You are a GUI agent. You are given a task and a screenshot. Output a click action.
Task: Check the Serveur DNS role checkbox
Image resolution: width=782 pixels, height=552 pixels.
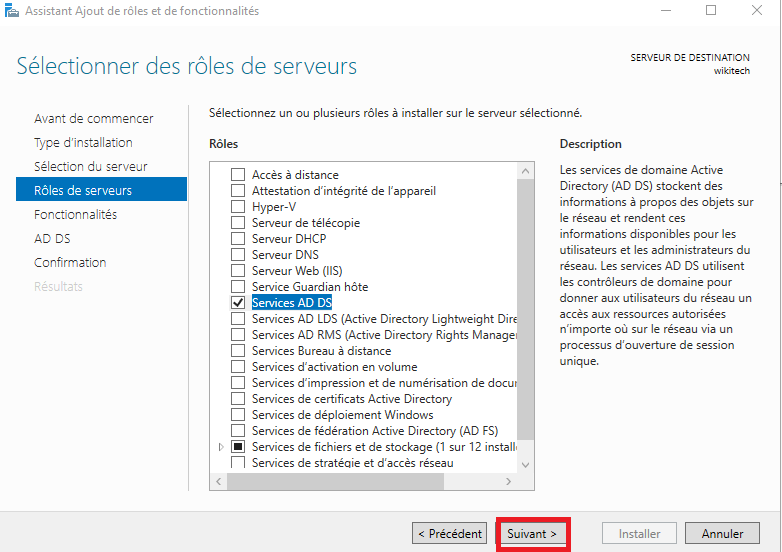coord(238,255)
